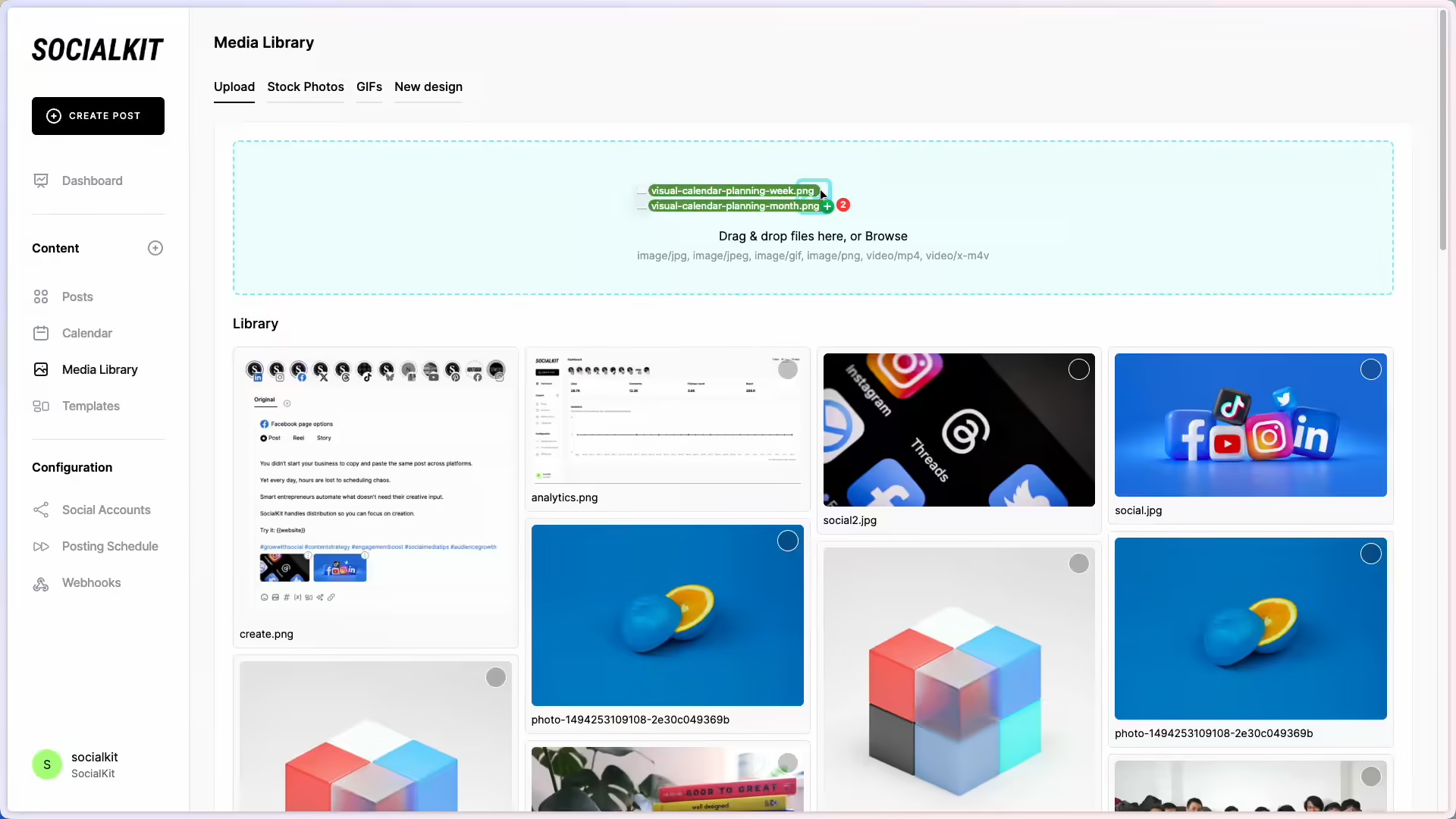Select the group photo checkbox

[1371, 777]
